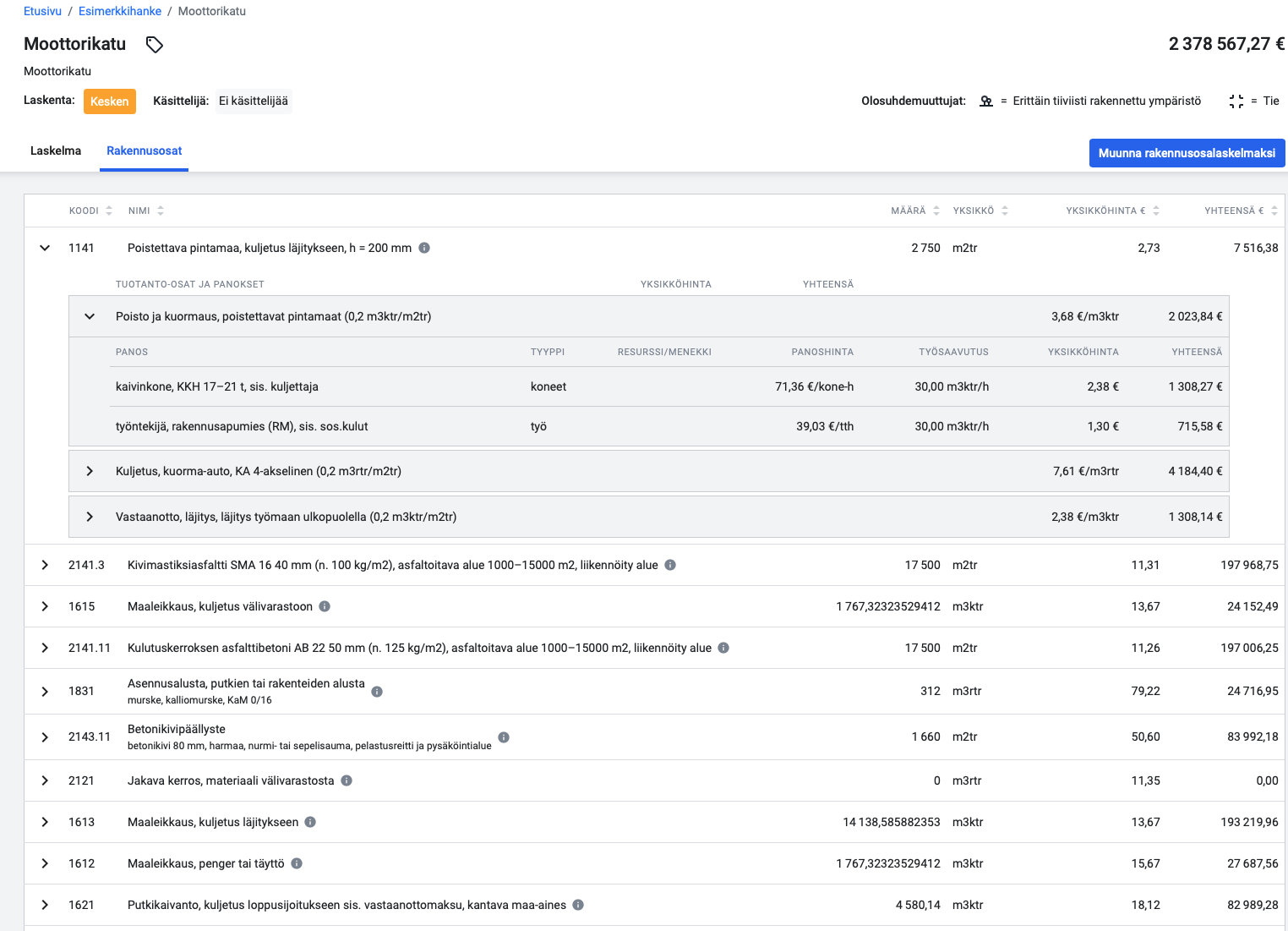Expand row 1621 Putkikaivanto
Screen dimensions: 1288x931
click(45, 905)
